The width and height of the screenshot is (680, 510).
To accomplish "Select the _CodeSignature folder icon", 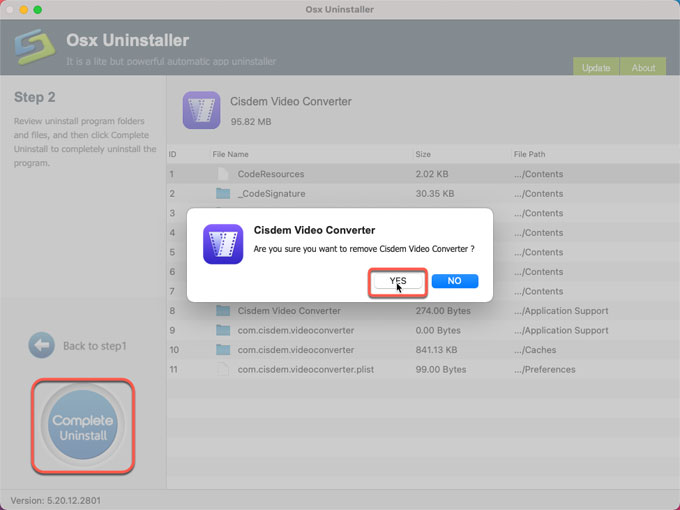I will pyautogui.click(x=223, y=193).
